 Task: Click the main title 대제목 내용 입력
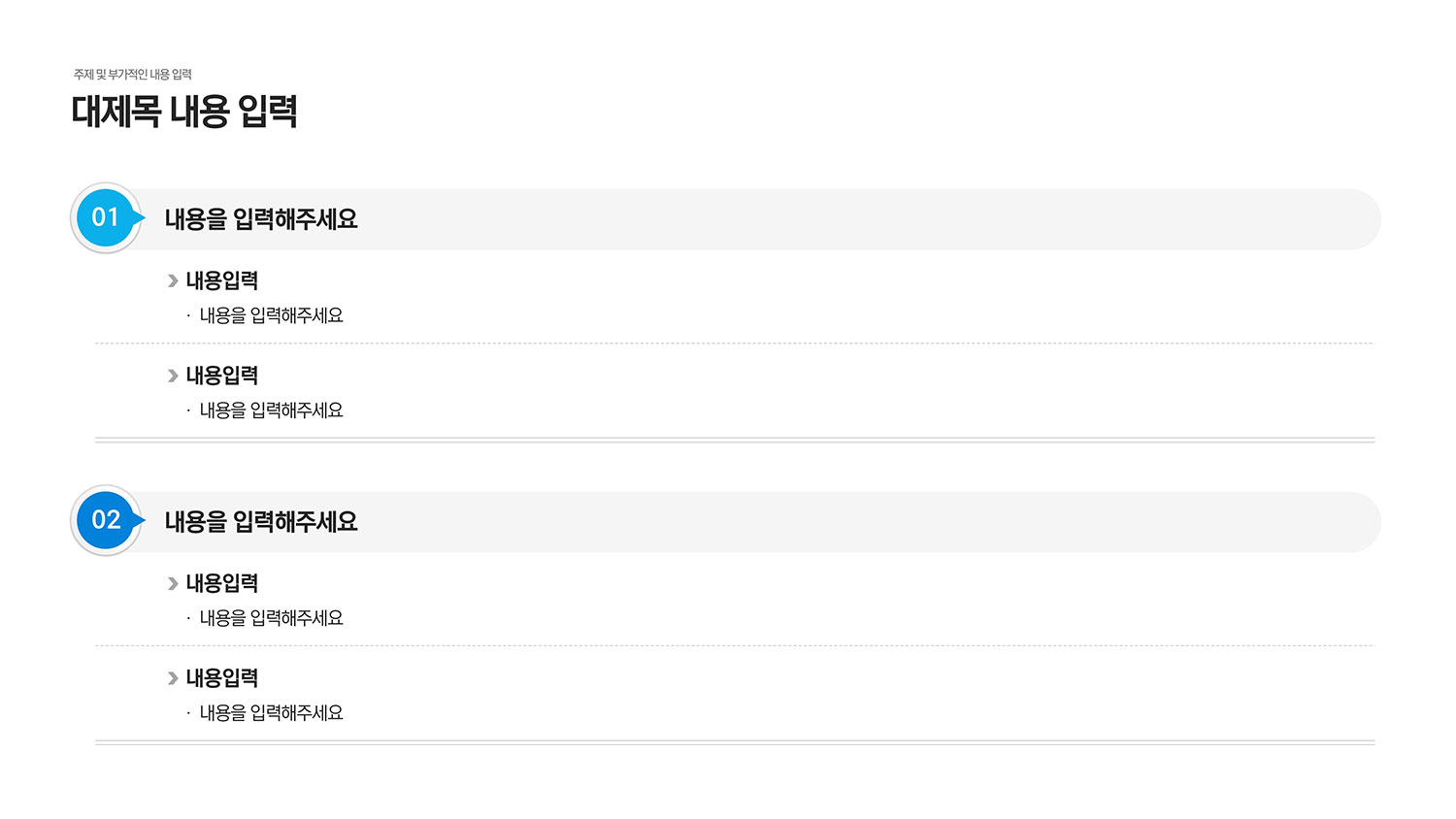tap(184, 112)
